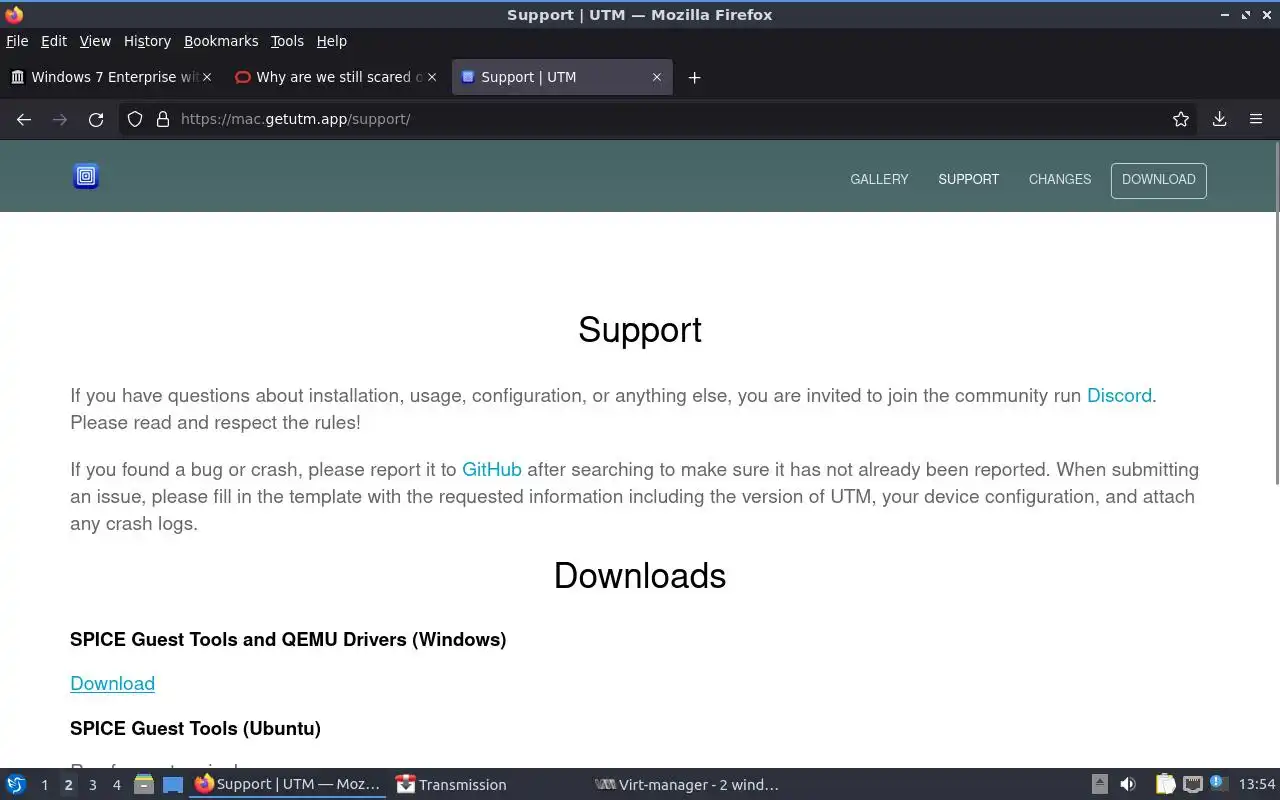Click the 'Support' page heading
The width and height of the screenshot is (1280, 800).
(x=640, y=330)
